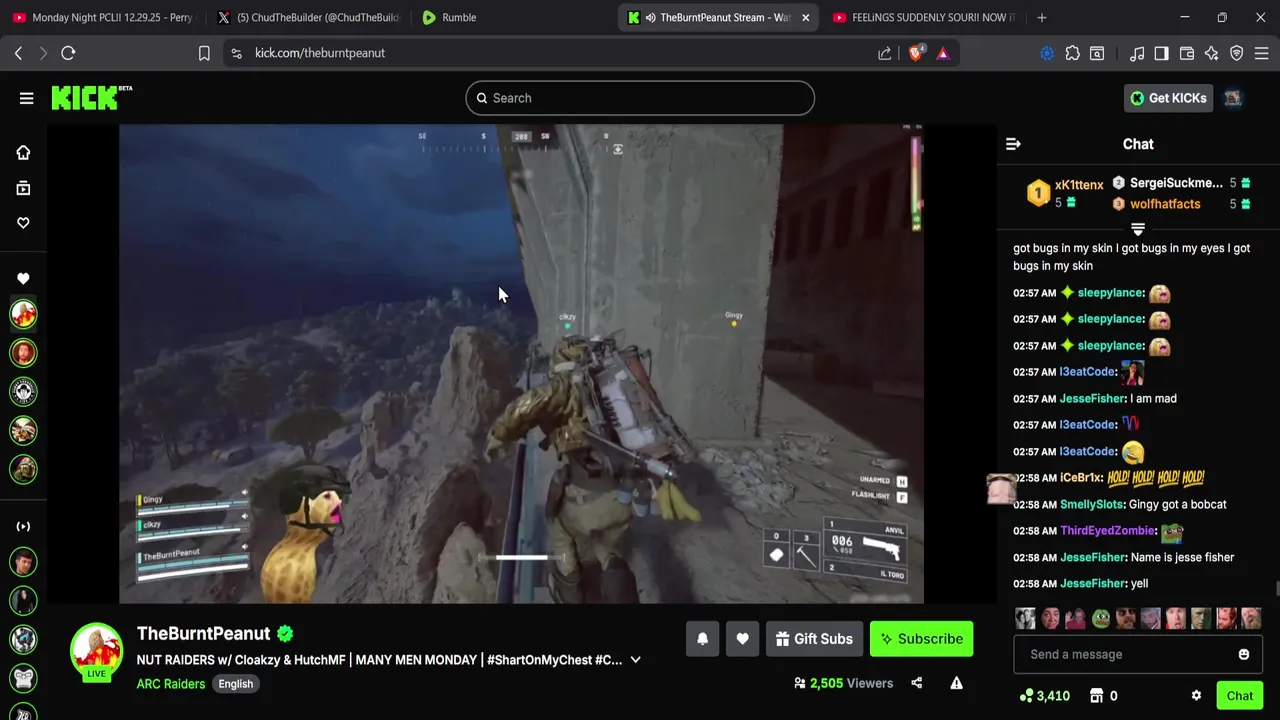Click the KICK logo
This screenshot has width=1280, height=720.
pyautogui.click(x=91, y=97)
